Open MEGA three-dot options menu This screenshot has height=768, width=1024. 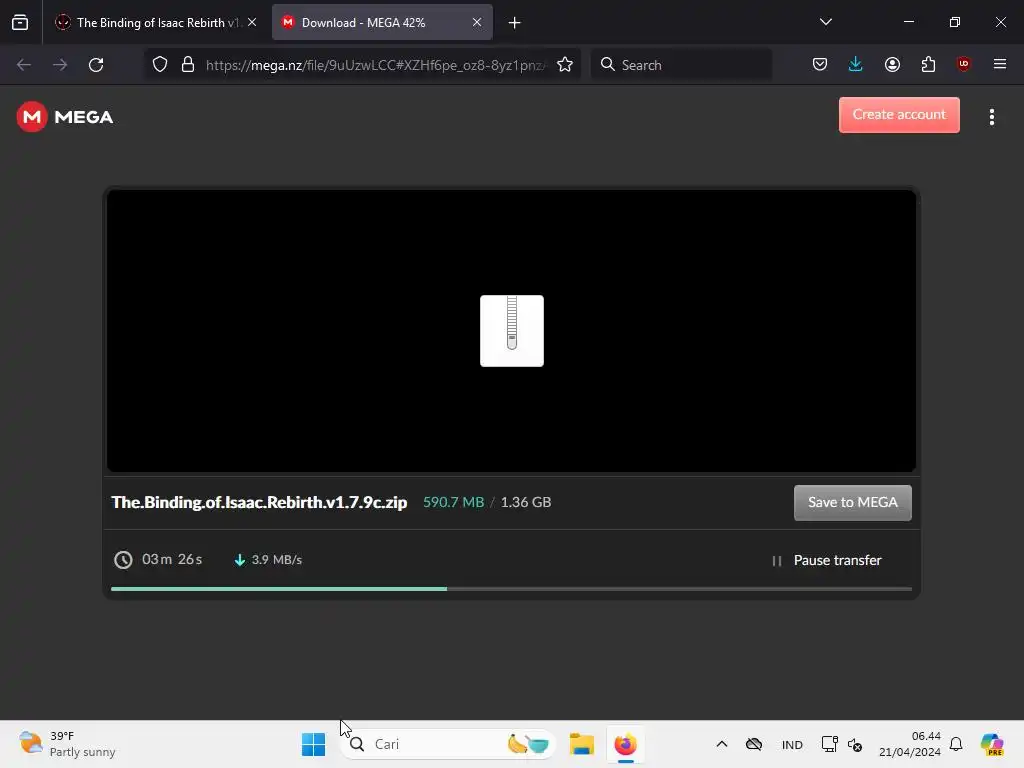[991, 117]
